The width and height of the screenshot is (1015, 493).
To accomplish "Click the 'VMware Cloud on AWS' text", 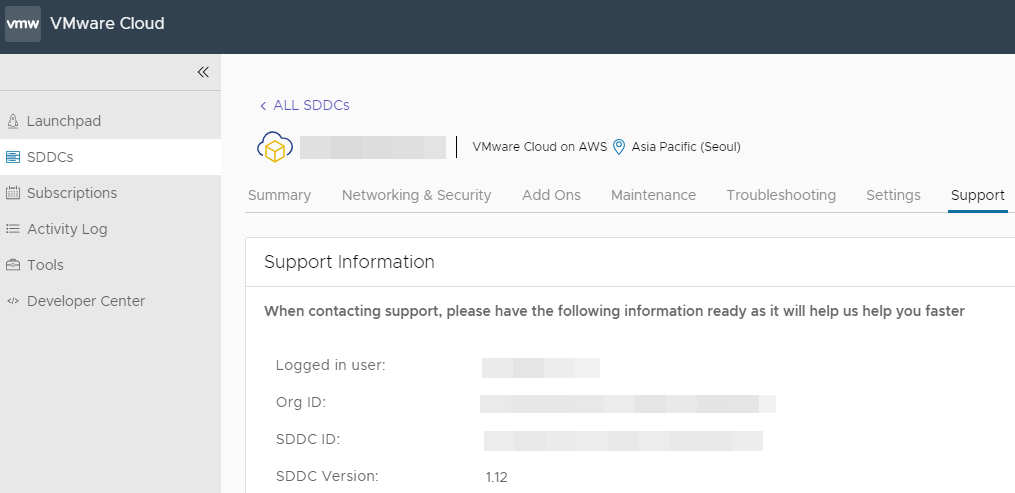I will pyautogui.click(x=540, y=147).
